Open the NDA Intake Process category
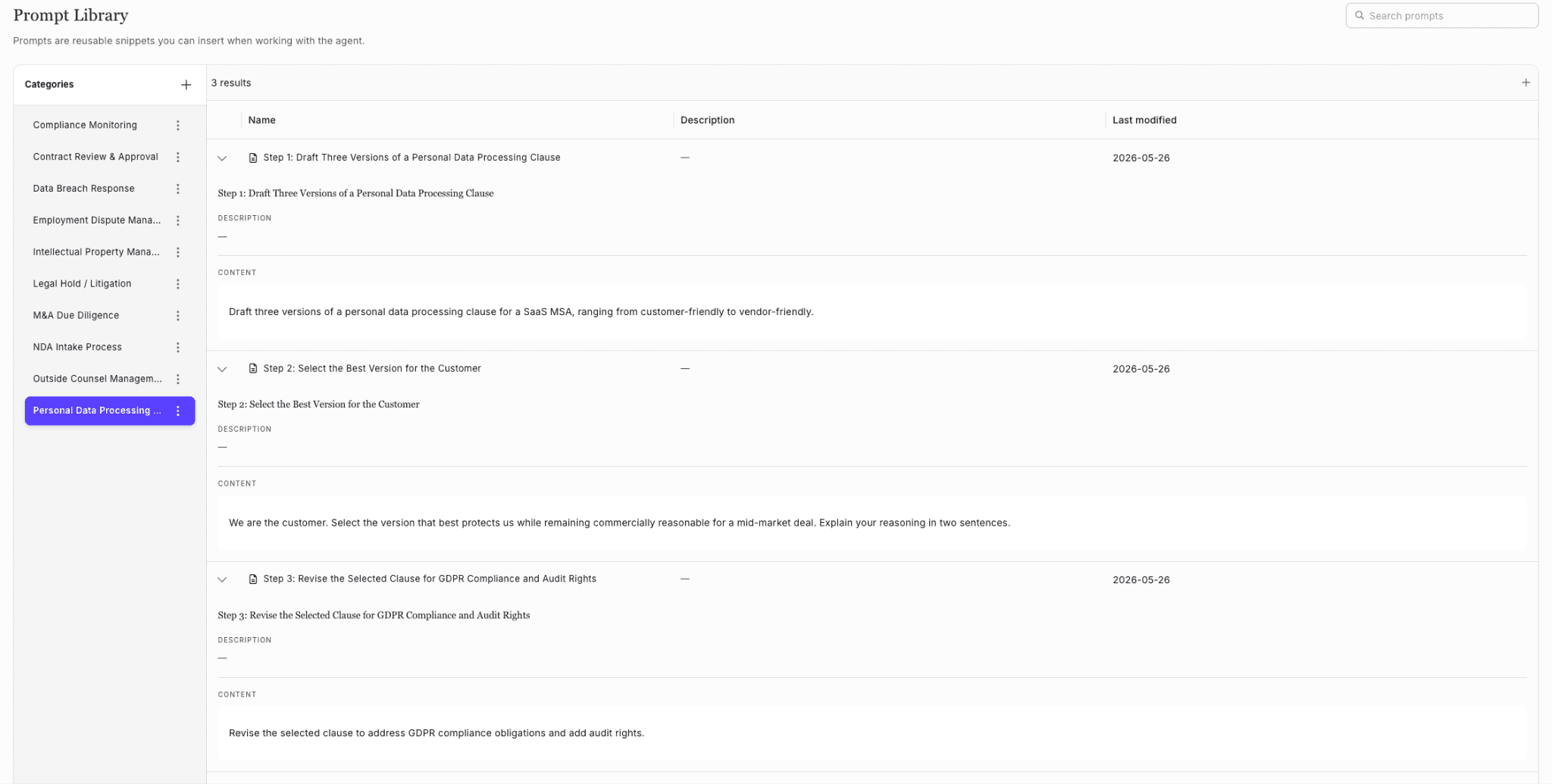Image resolution: width=1552 pixels, height=784 pixels. [110, 348]
